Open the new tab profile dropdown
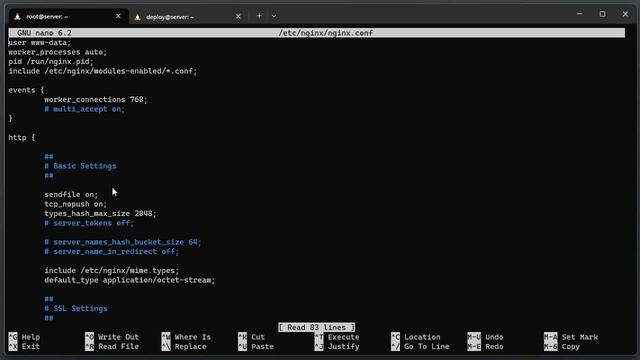The height and width of the screenshot is (360, 640). 274,16
